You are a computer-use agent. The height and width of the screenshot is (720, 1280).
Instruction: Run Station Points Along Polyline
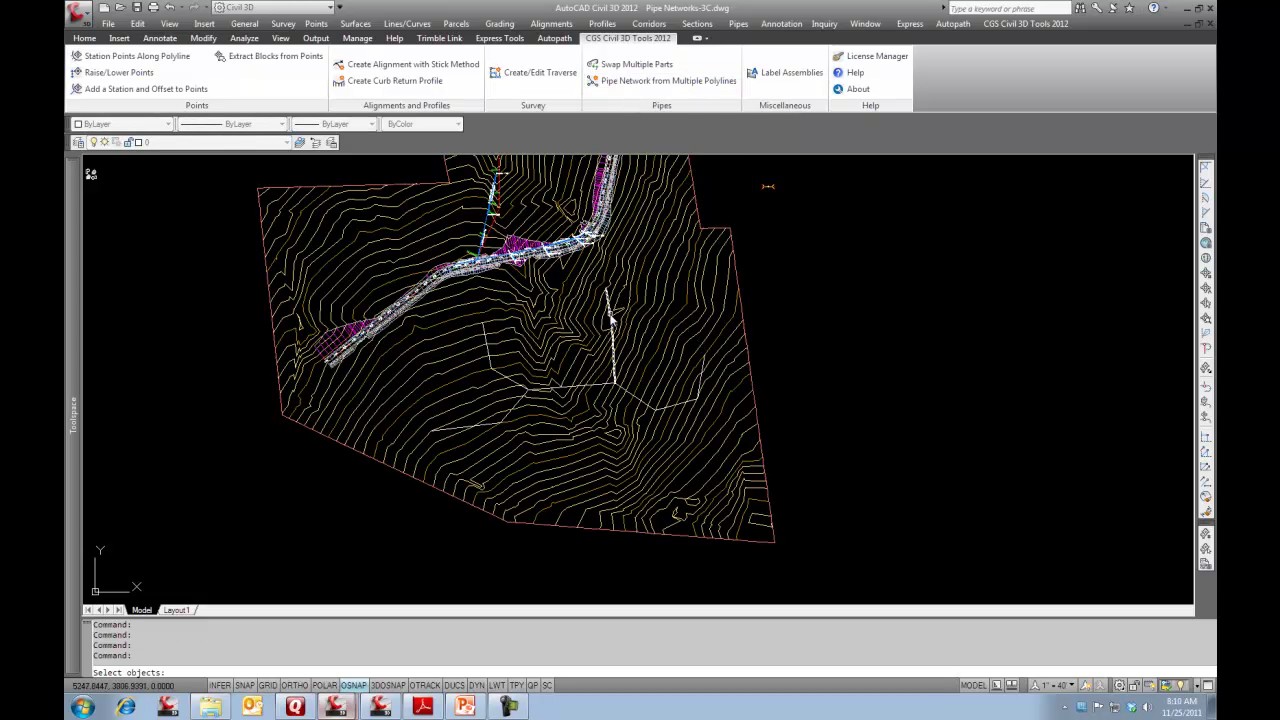[130, 56]
